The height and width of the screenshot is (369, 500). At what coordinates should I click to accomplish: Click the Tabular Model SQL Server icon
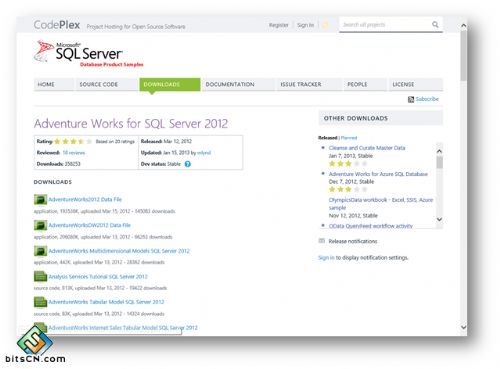(x=40, y=302)
